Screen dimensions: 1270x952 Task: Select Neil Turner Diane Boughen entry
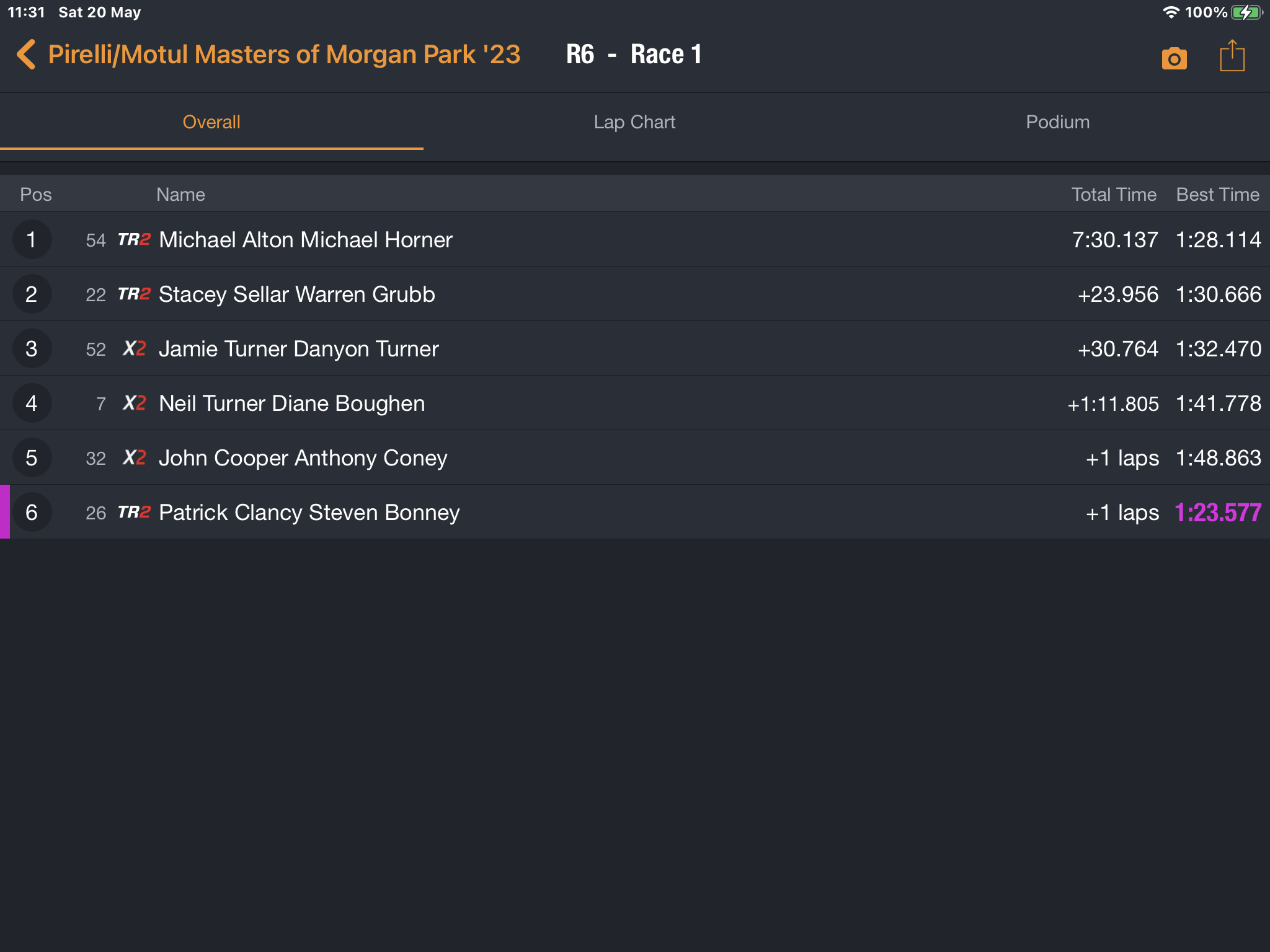(635, 403)
